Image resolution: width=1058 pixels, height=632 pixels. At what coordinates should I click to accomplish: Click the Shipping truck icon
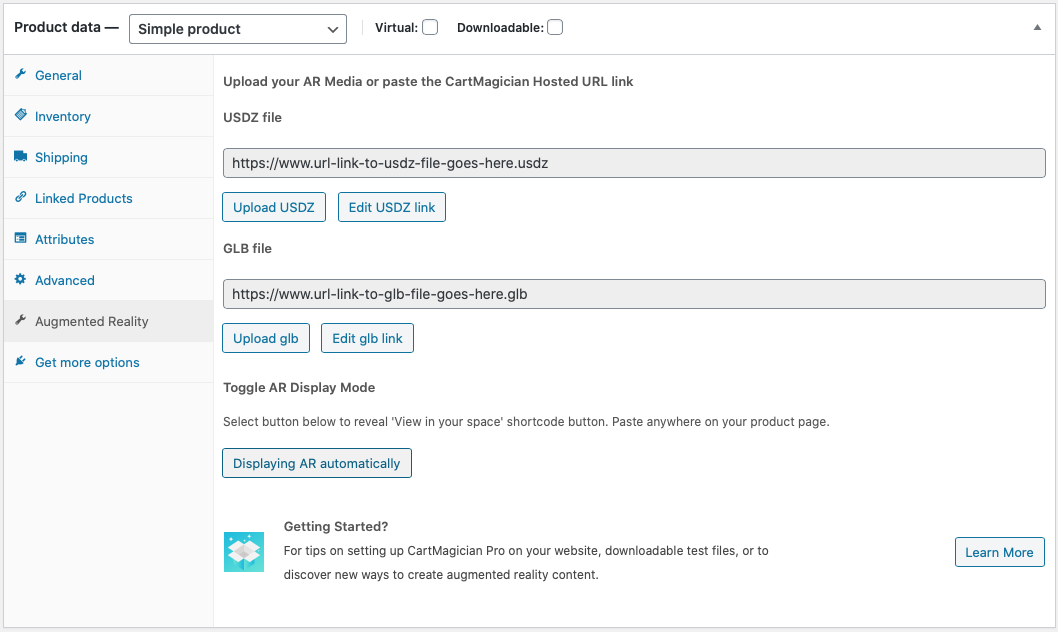click(20, 157)
